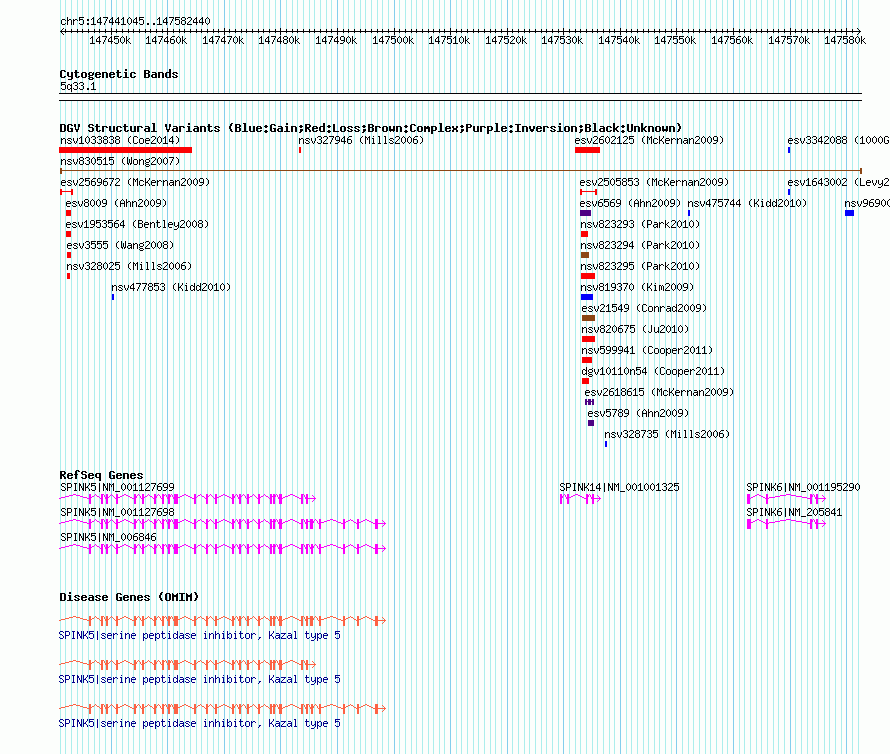Click variant label esv2569672 (McKernan2009)
The height and width of the screenshot is (754, 890).
(x=135, y=182)
